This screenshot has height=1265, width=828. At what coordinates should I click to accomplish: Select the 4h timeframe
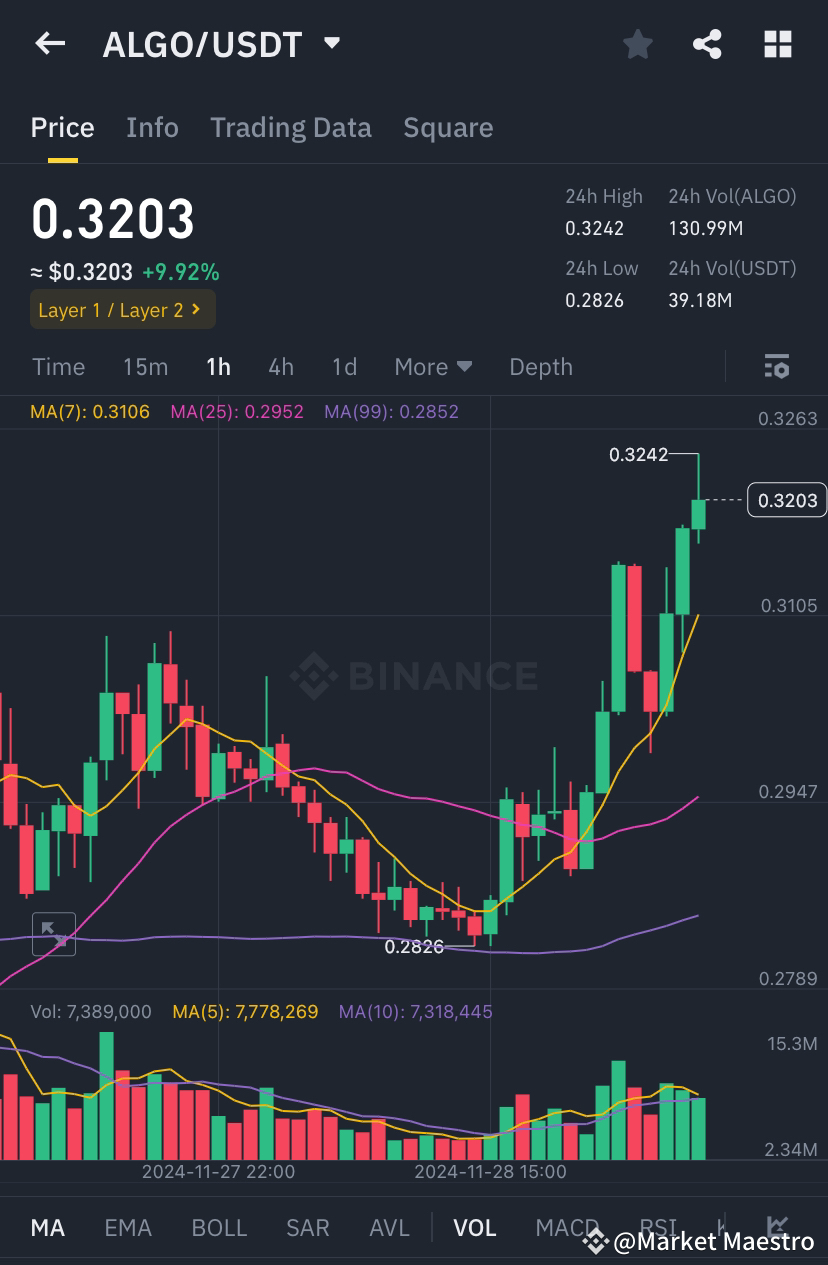coord(280,367)
